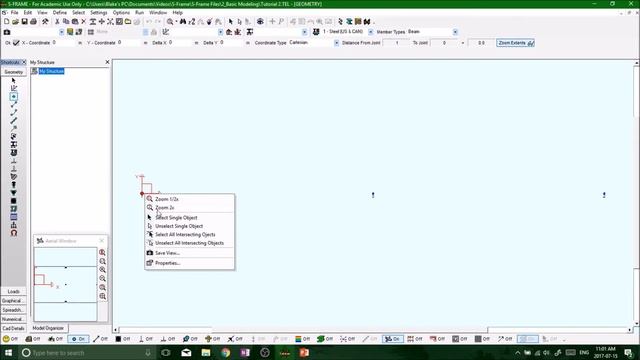Click the binoculars Find icon
The width and height of the screenshot is (640, 360).
(x=183, y=22)
